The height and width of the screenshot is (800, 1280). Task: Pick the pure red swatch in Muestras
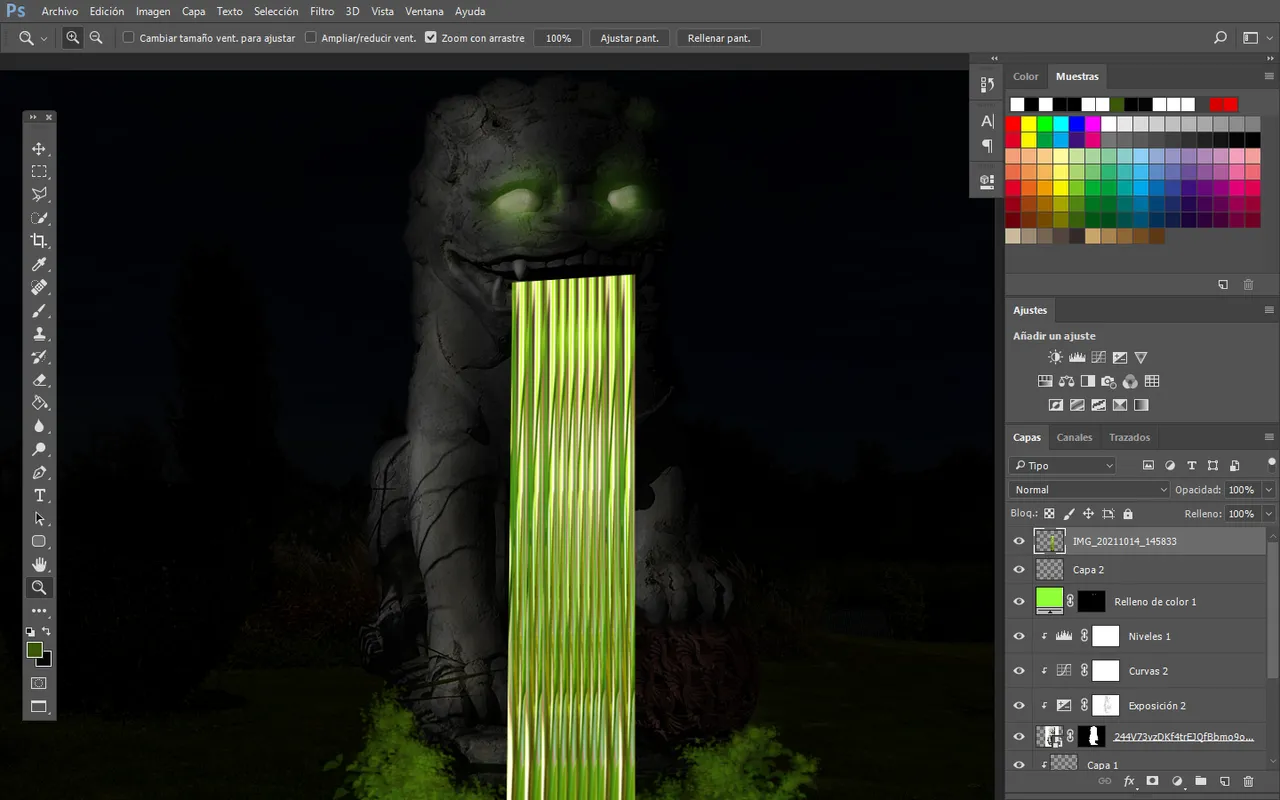(x=1013, y=124)
